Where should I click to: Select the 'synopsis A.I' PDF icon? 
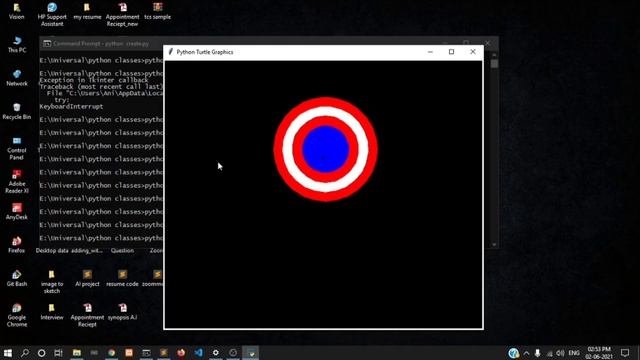pyautogui.click(x=122, y=312)
